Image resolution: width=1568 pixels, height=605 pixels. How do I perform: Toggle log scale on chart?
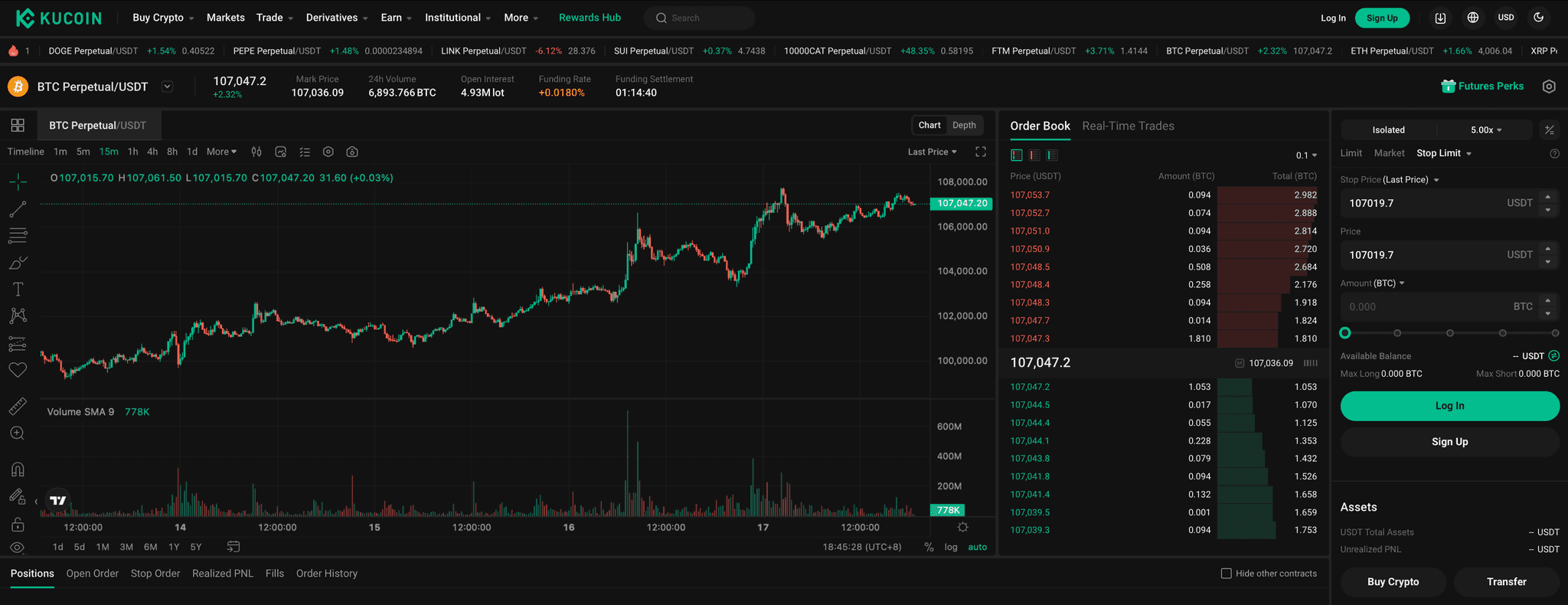[x=951, y=547]
